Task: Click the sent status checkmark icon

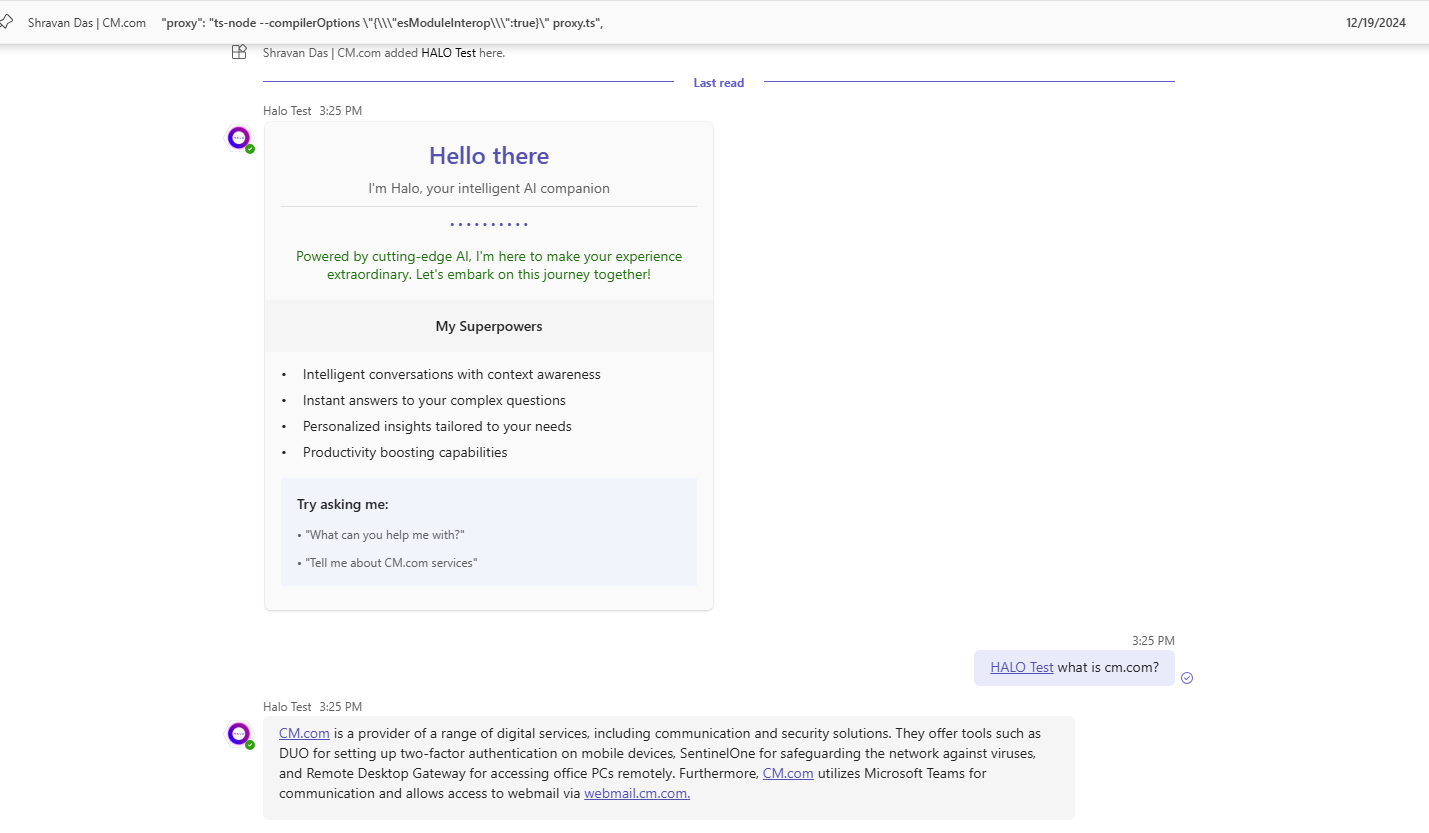Action: pos(1187,677)
